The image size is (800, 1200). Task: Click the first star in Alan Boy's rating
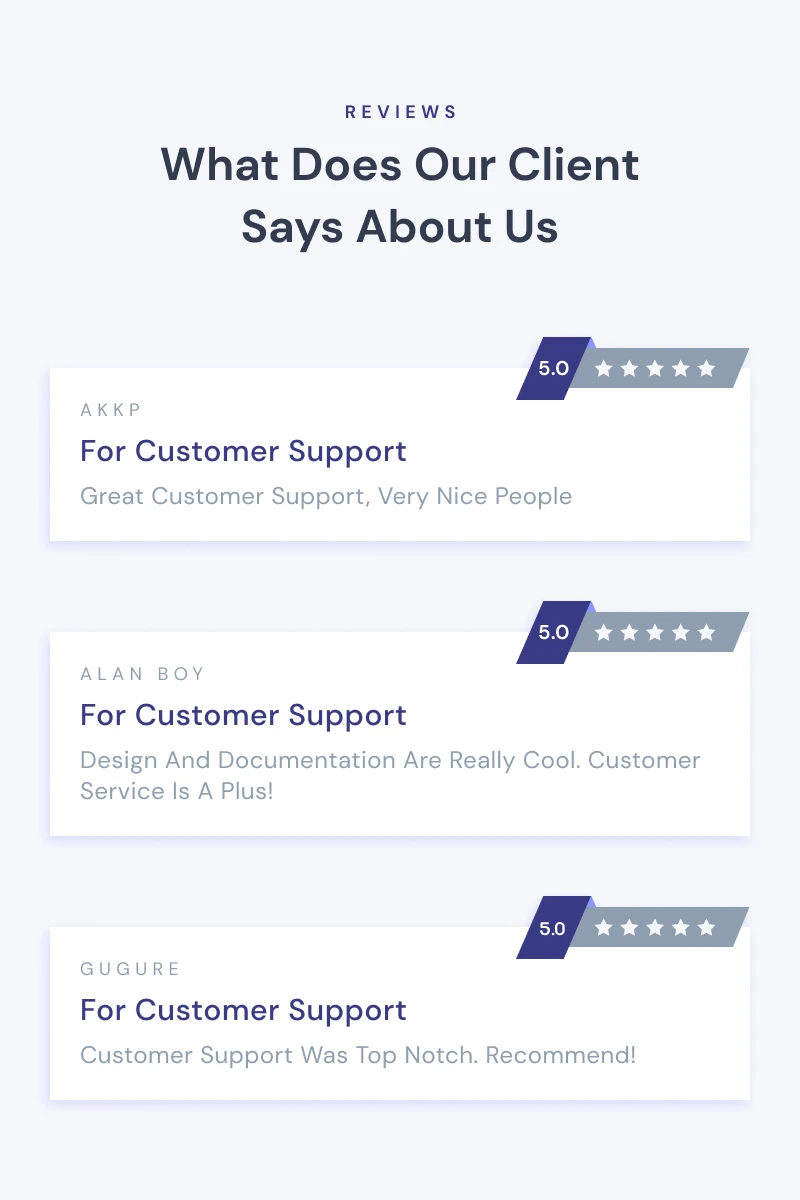click(603, 632)
